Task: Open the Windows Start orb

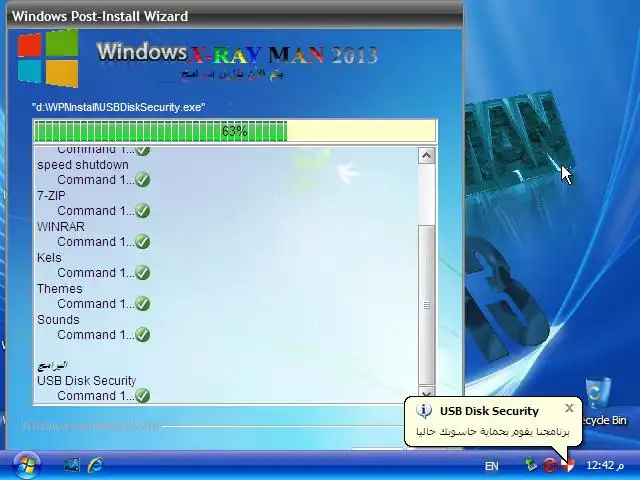Action: pyautogui.click(x=27, y=465)
